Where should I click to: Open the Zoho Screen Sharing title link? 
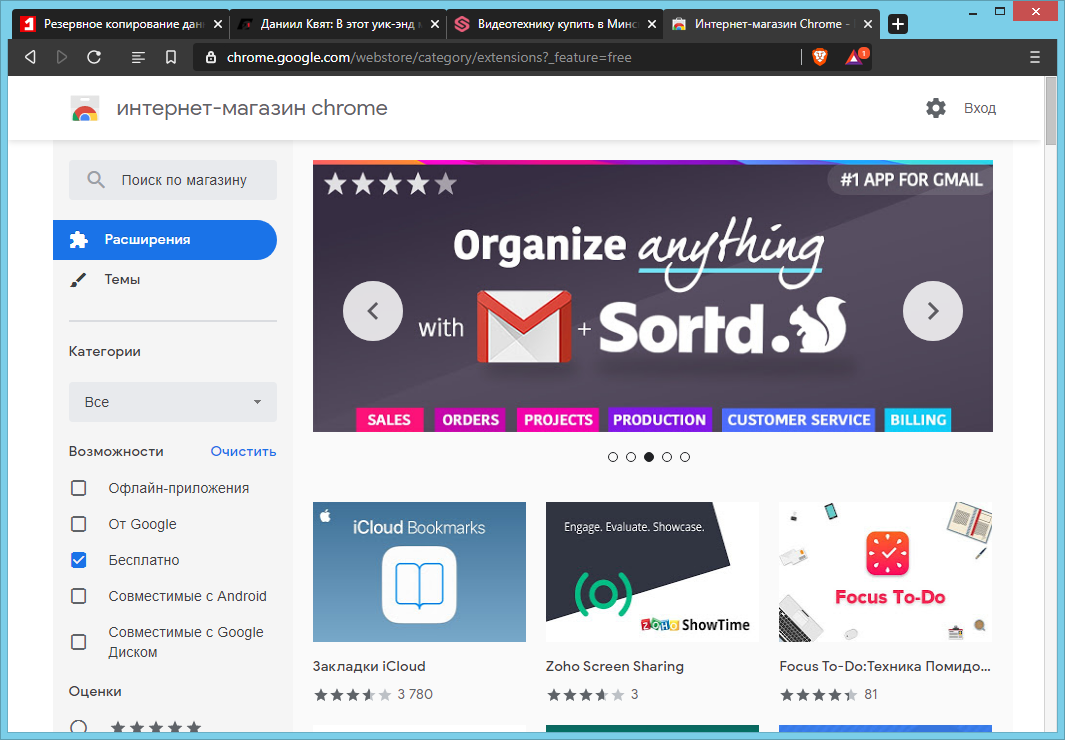pos(615,666)
